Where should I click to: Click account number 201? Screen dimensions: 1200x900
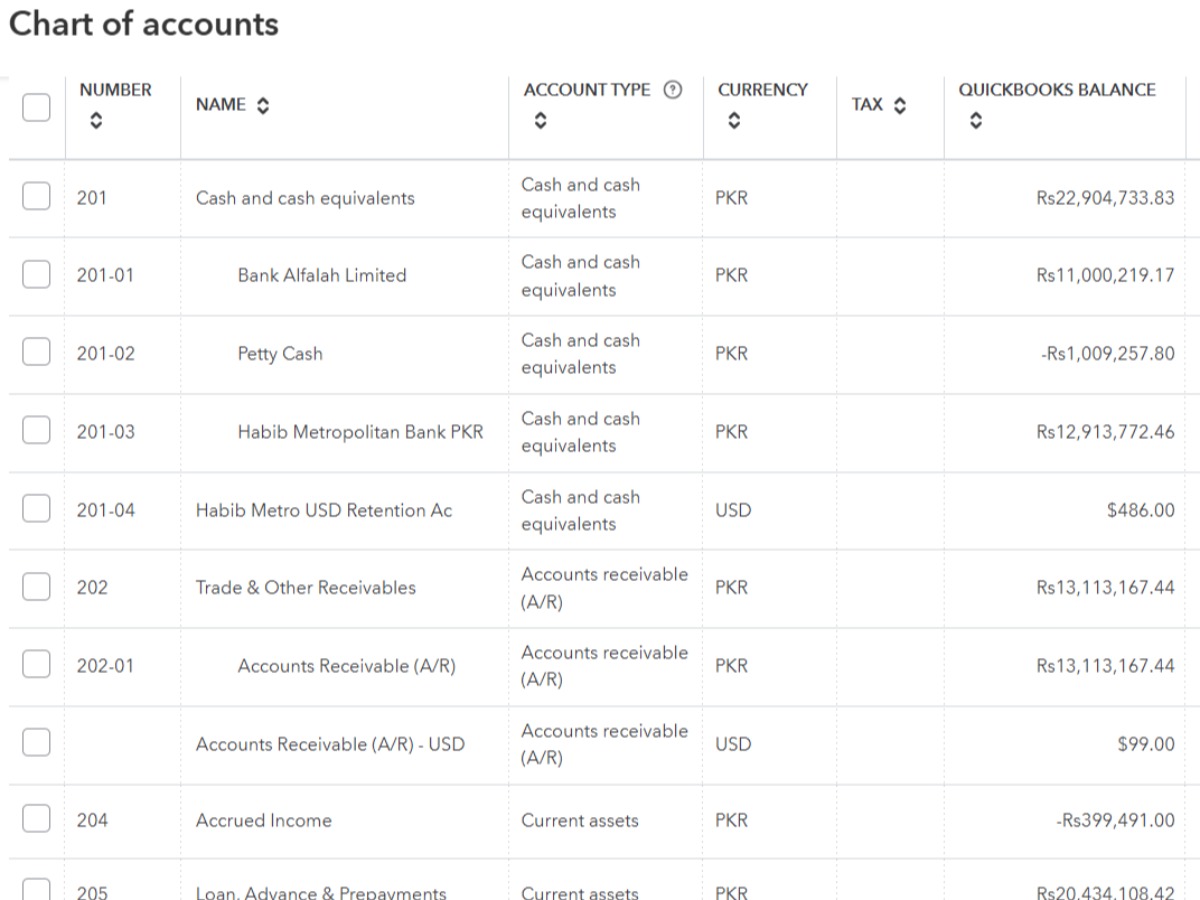92,198
